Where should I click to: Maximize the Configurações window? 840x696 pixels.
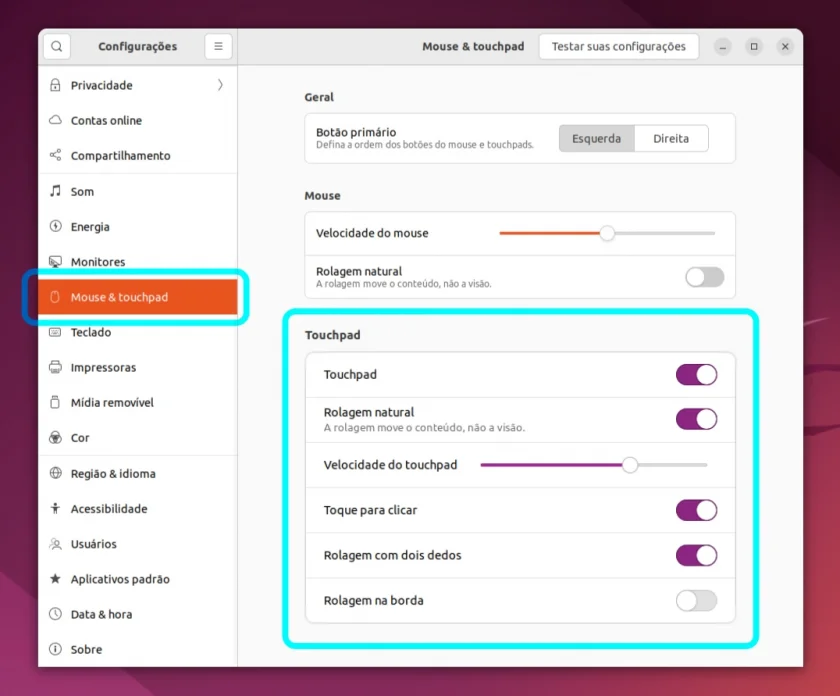point(754,47)
